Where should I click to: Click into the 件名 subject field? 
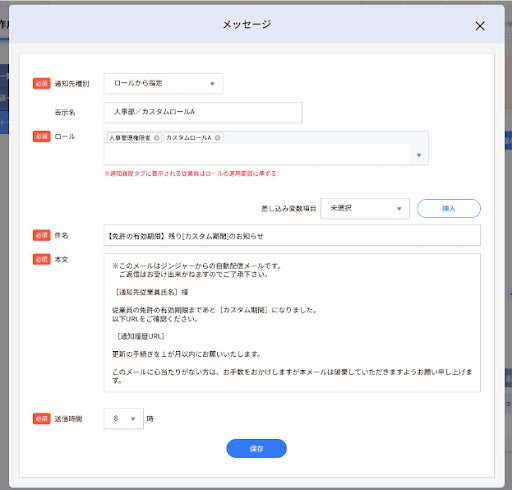(292, 236)
